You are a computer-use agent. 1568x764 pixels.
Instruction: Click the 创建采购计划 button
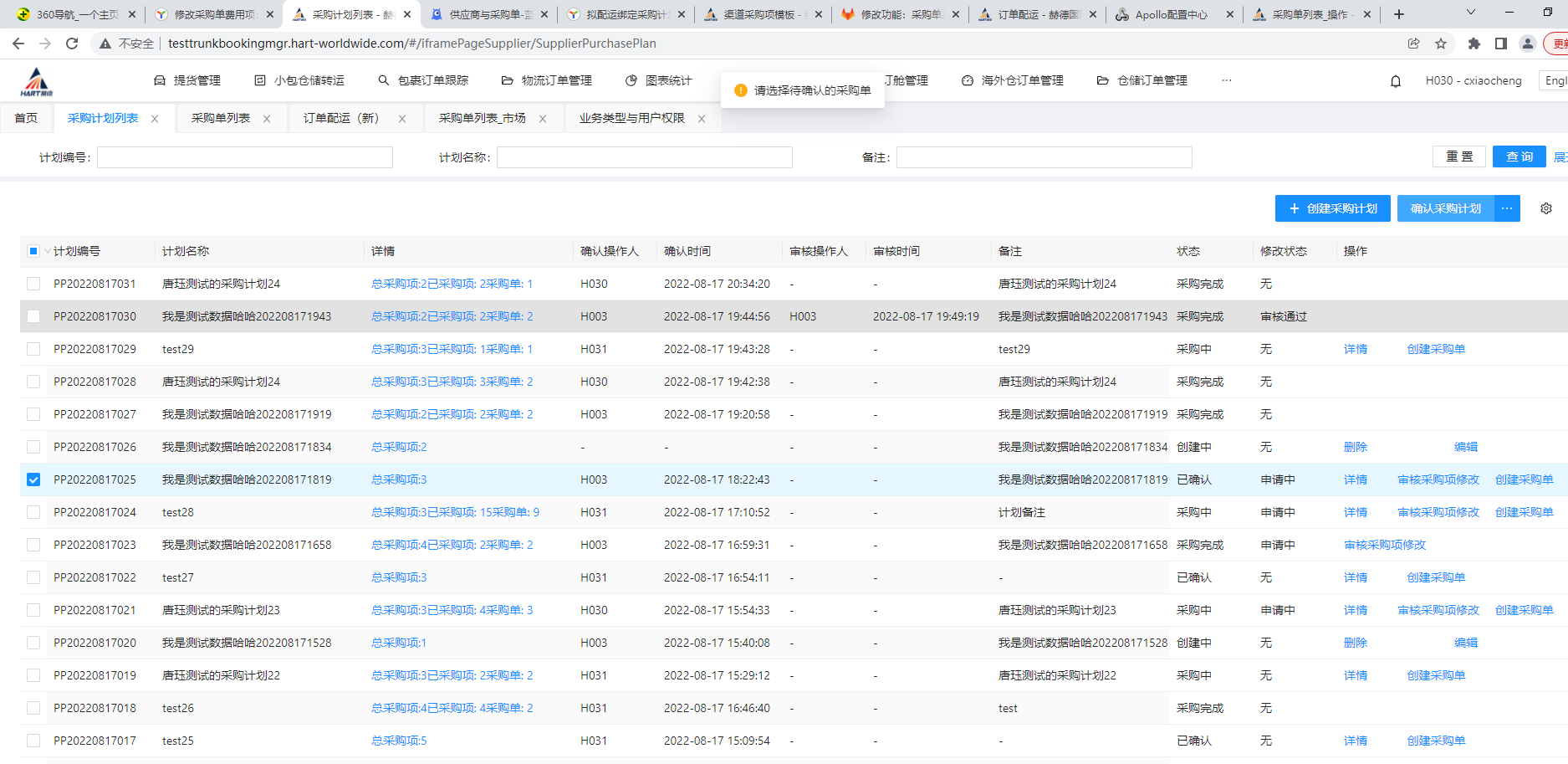coord(1332,208)
